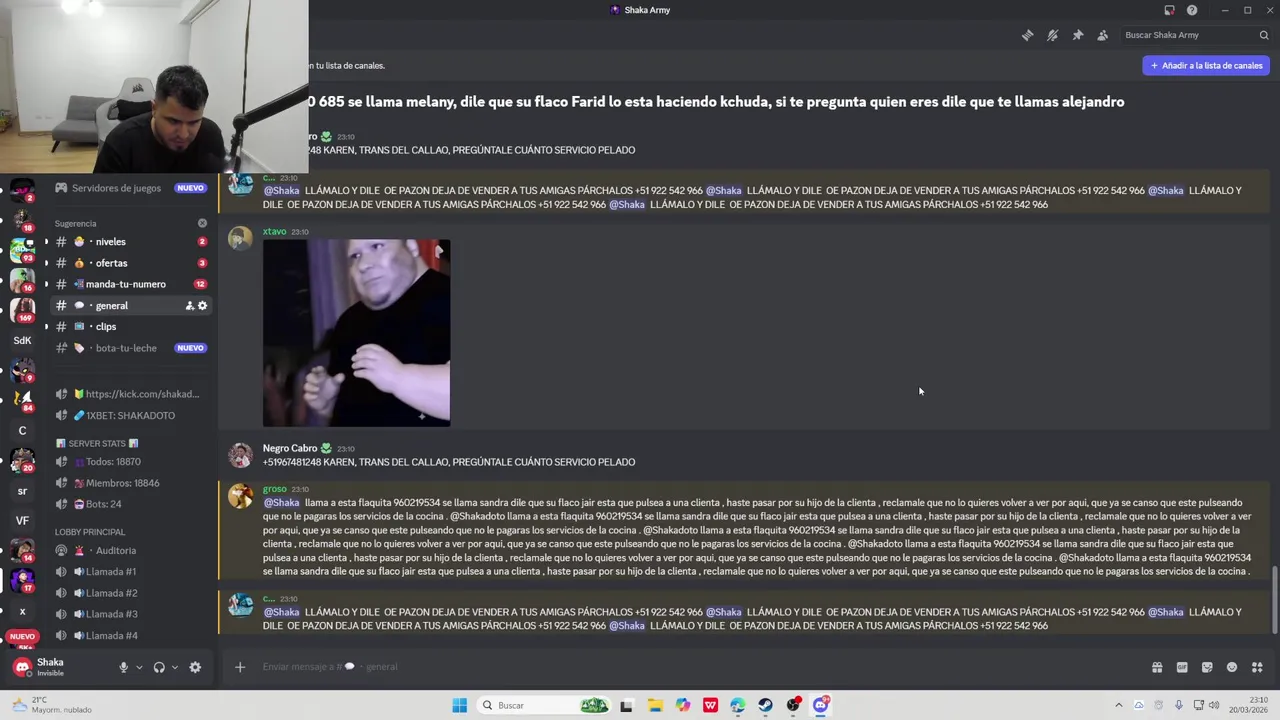Open the sticker picker
This screenshot has width=1280, height=720.
click(1207, 667)
